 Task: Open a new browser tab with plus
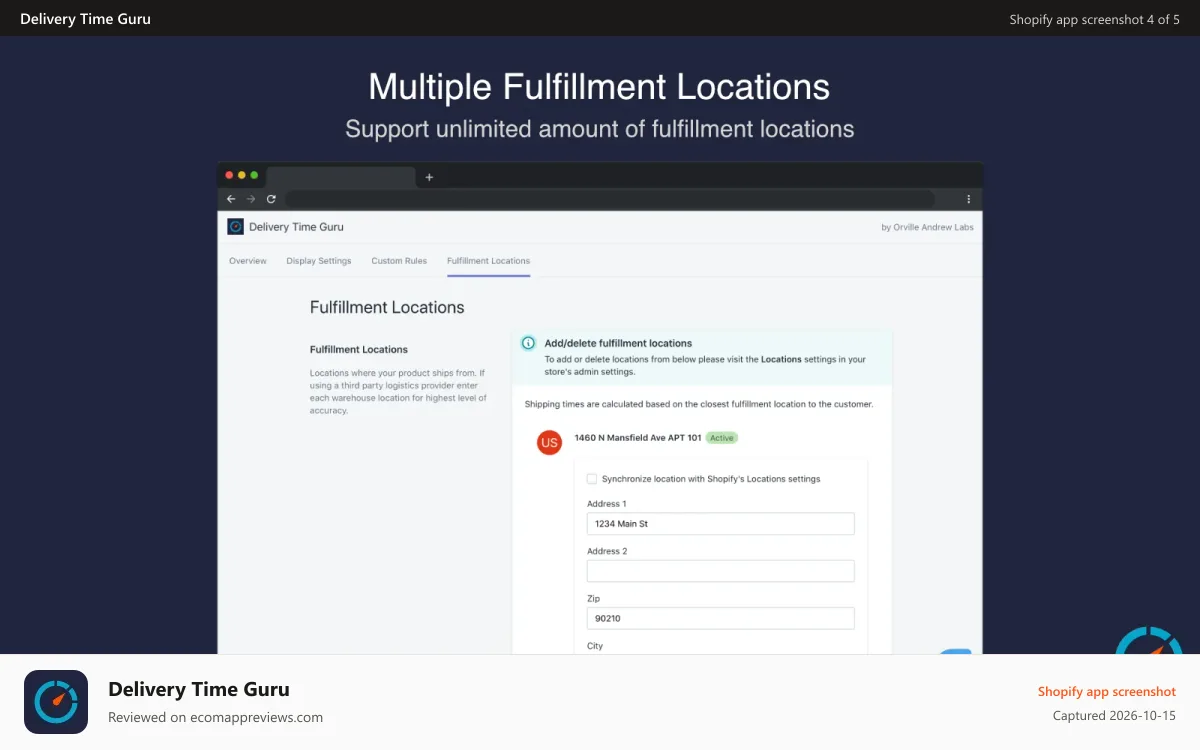point(429,177)
